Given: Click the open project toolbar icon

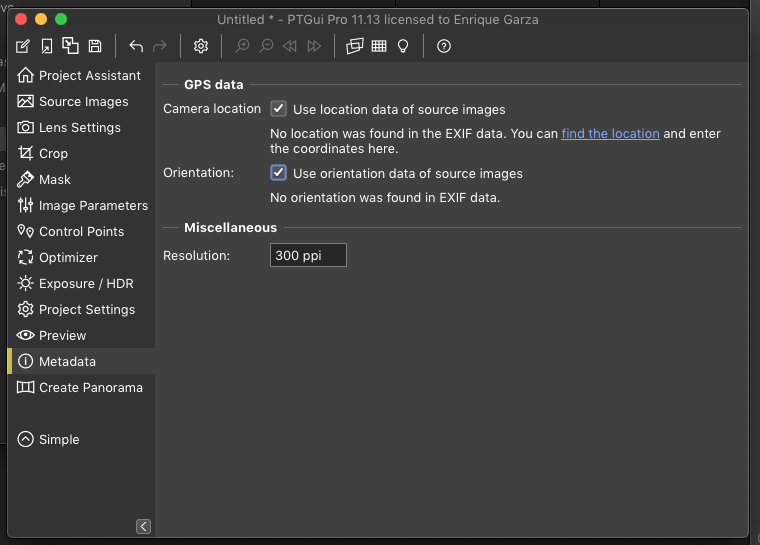Looking at the screenshot, I should point(47,46).
